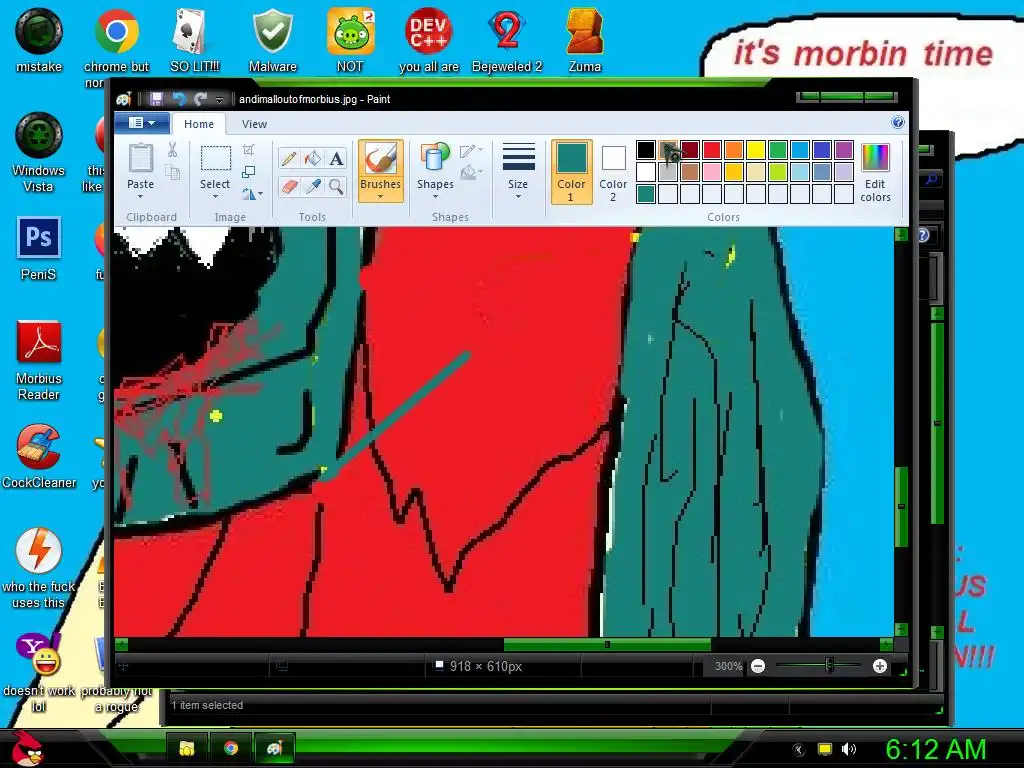
Task: Switch to the View ribbon tab
Action: (254, 124)
